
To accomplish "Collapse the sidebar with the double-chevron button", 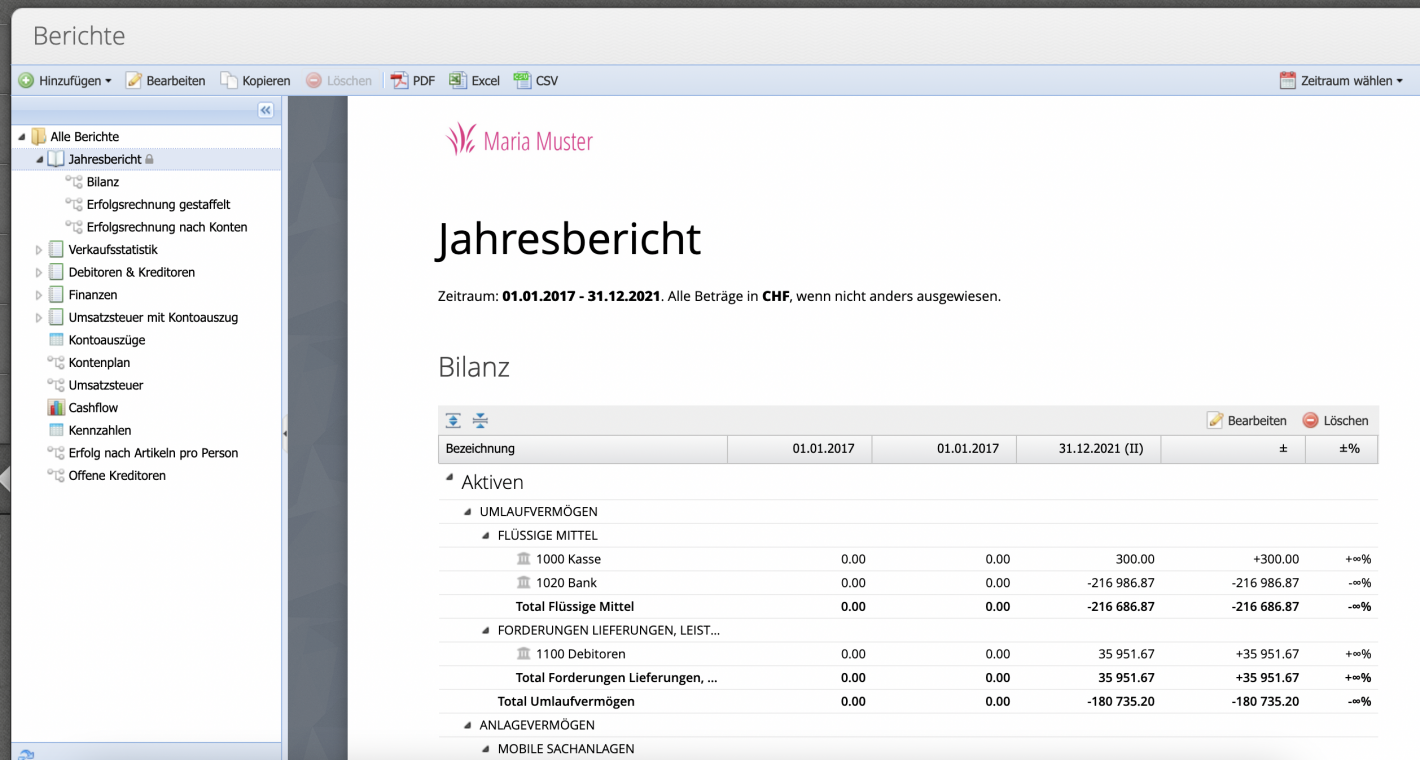I will pyautogui.click(x=265, y=110).
